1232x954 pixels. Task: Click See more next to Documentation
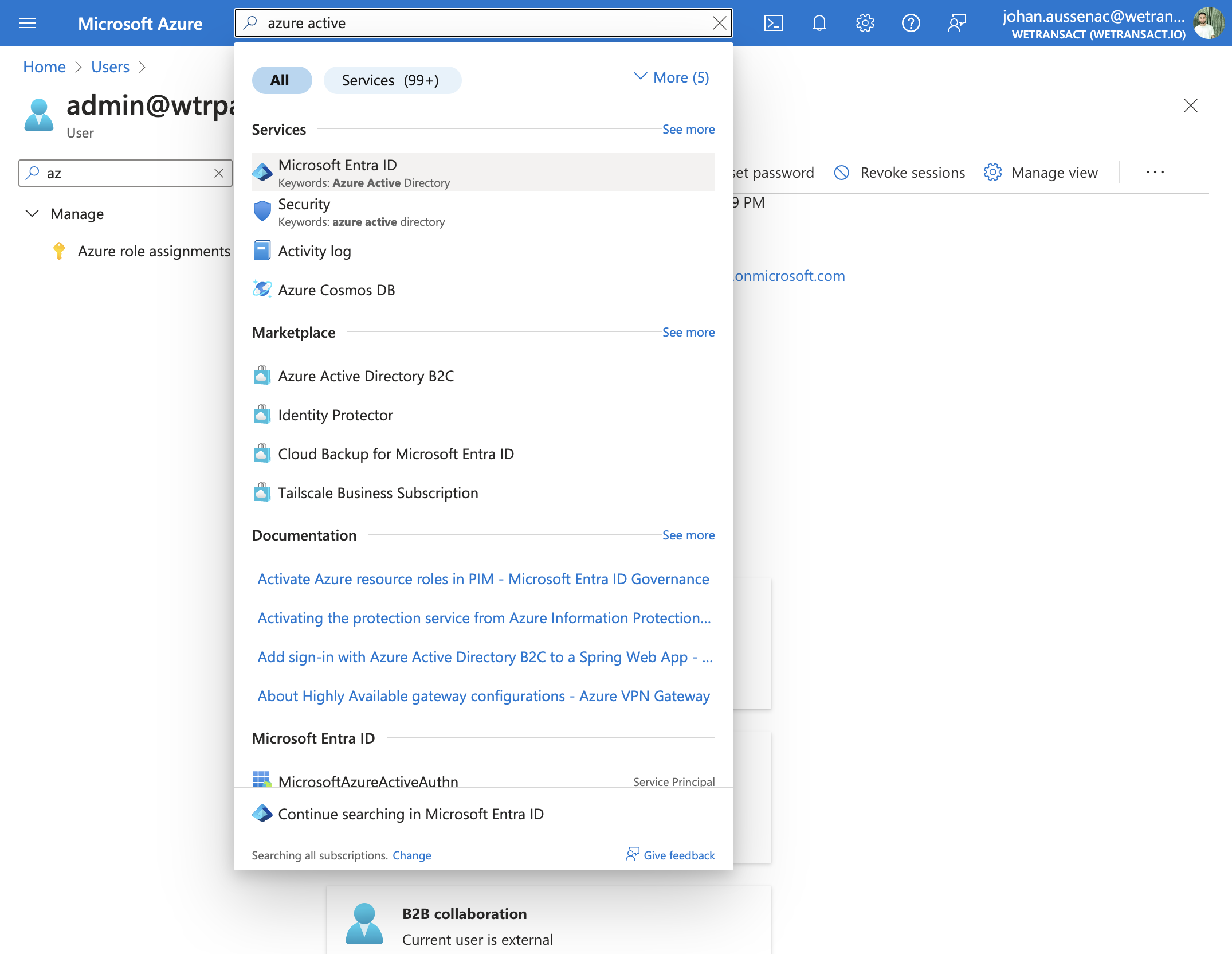click(x=688, y=535)
